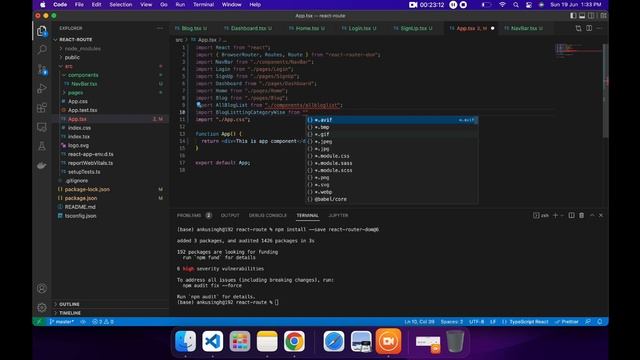
Task: Click the feedback icon in status bar
Action: coord(588,322)
